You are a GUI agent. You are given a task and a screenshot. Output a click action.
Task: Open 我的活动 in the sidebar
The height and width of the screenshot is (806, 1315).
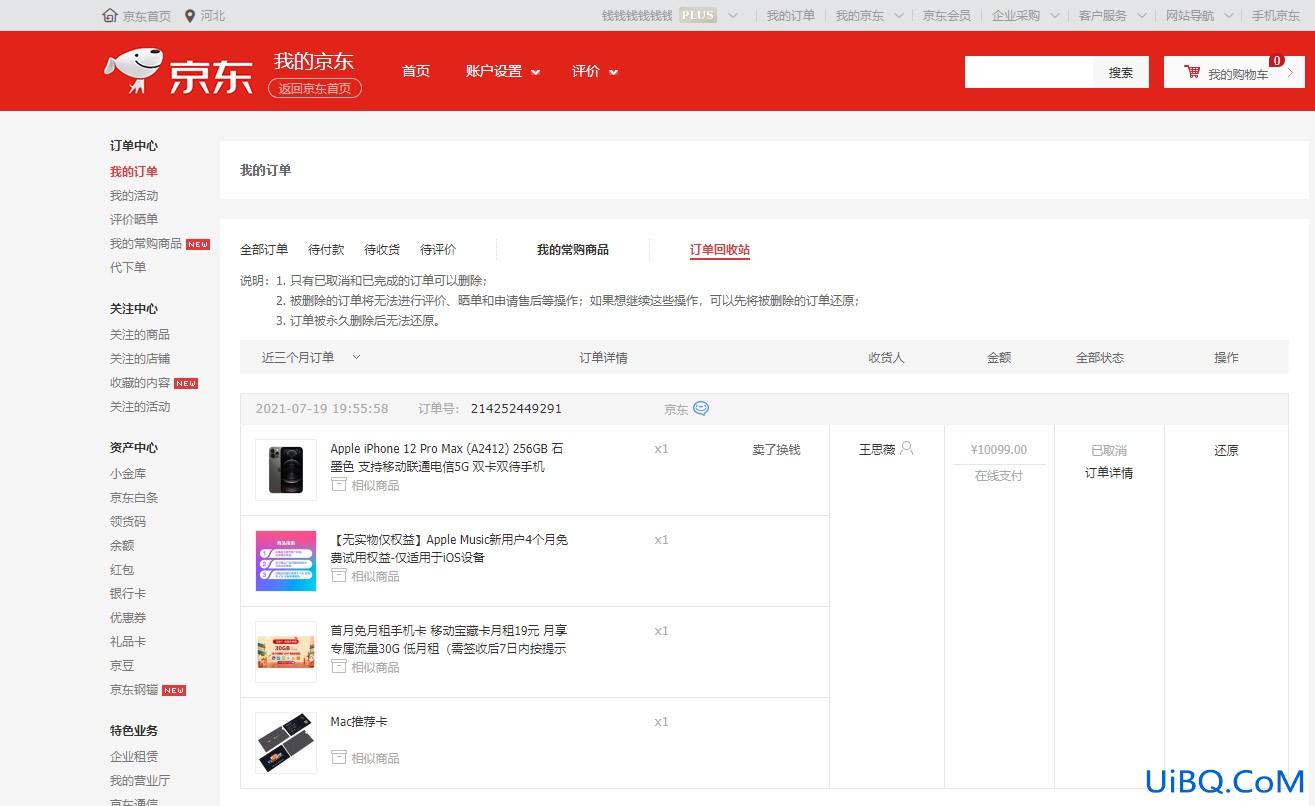click(x=134, y=196)
